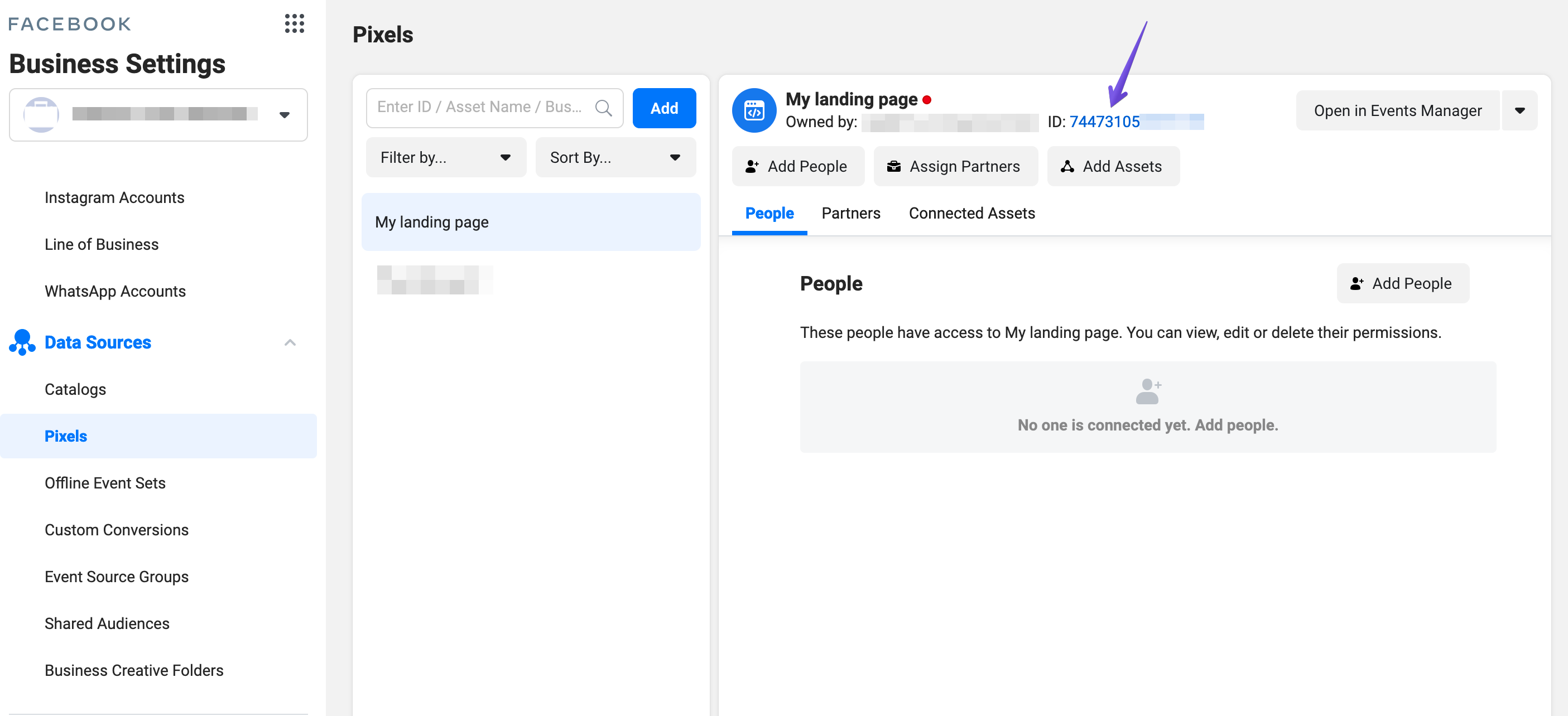This screenshot has height=716, width=1568.
Task: Click the pixel ID link
Action: tap(1104, 122)
